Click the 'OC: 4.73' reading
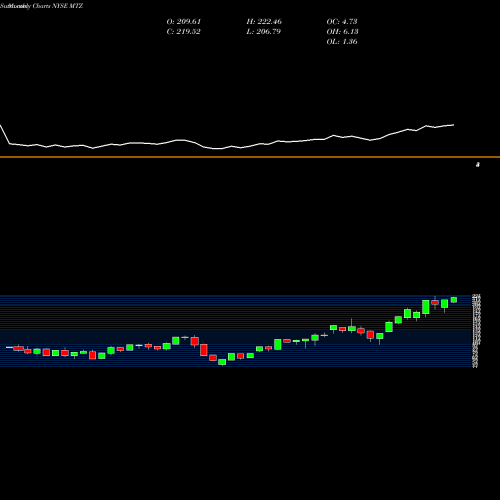 pos(342,22)
